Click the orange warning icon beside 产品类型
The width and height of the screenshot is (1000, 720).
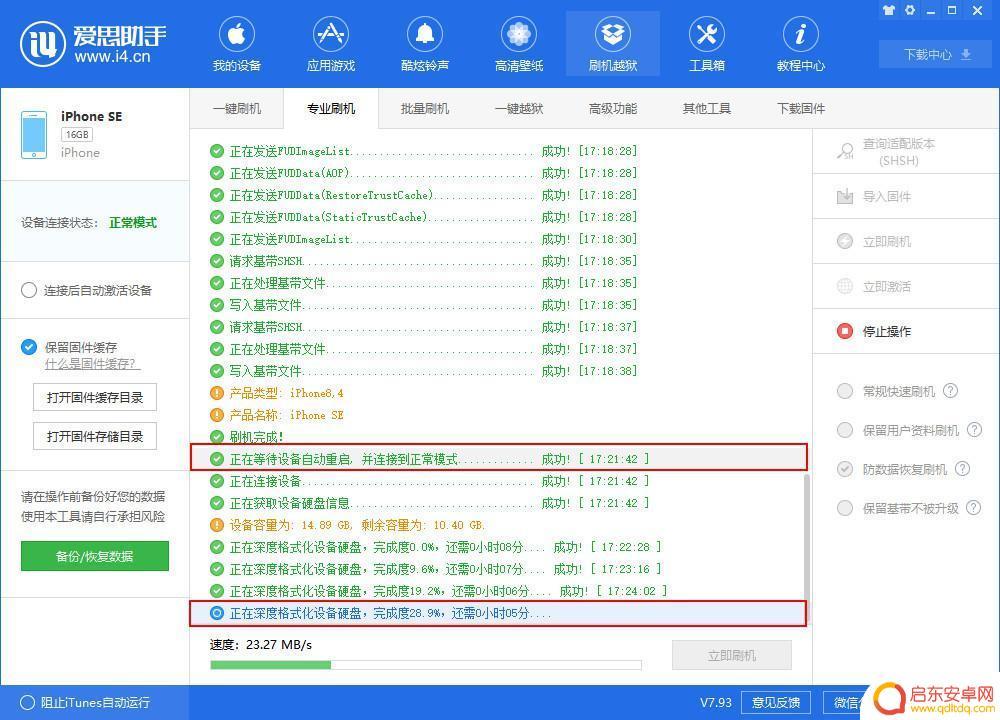click(217, 393)
